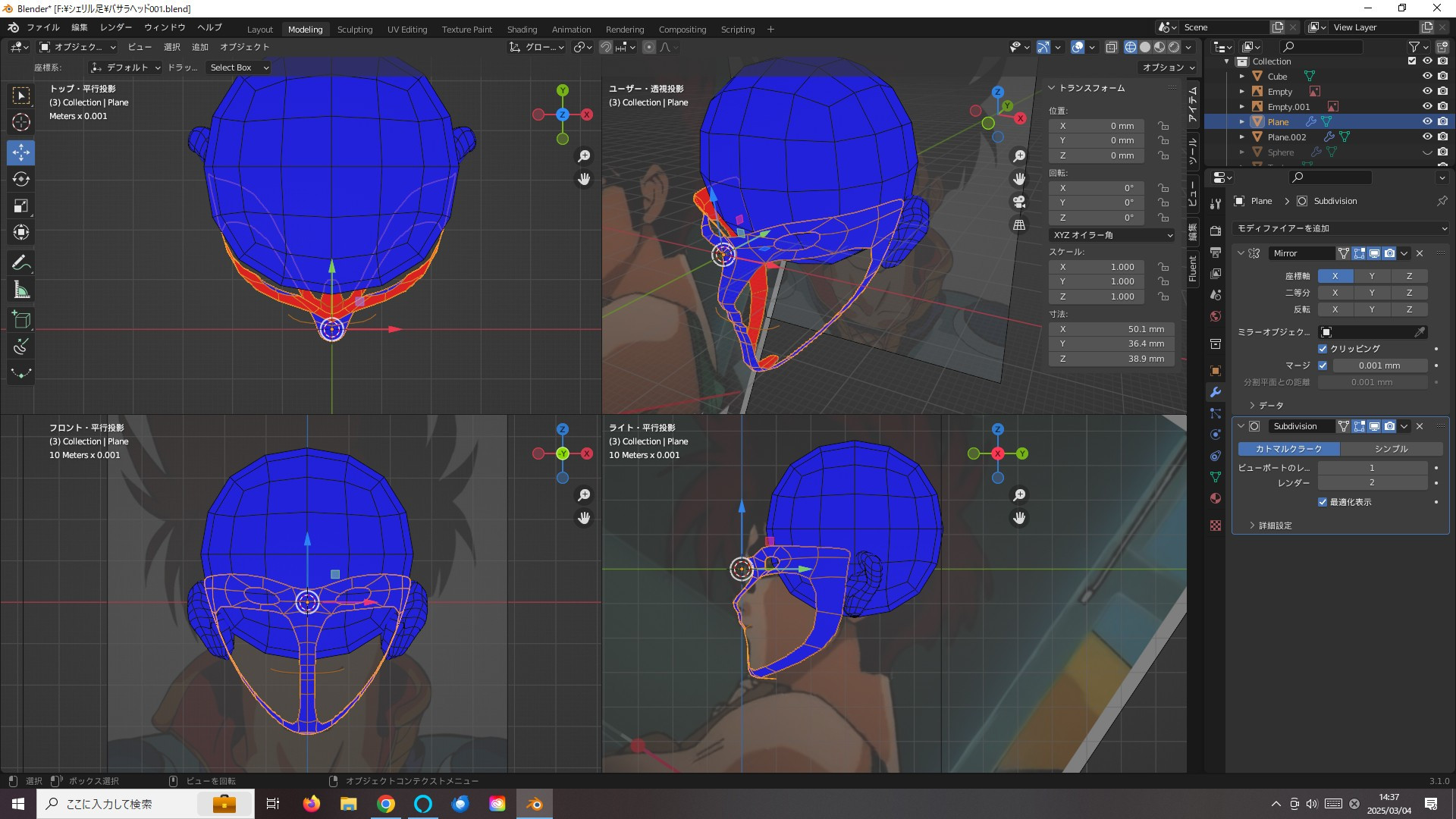Choose the Scale tool
1456x819 pixels.
pos(21,206)
